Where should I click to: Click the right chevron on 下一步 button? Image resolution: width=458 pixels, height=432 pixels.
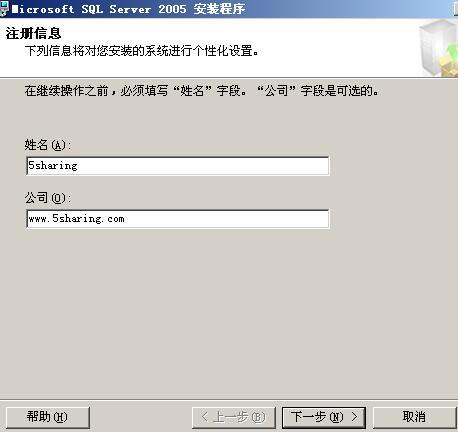[354, 417]
